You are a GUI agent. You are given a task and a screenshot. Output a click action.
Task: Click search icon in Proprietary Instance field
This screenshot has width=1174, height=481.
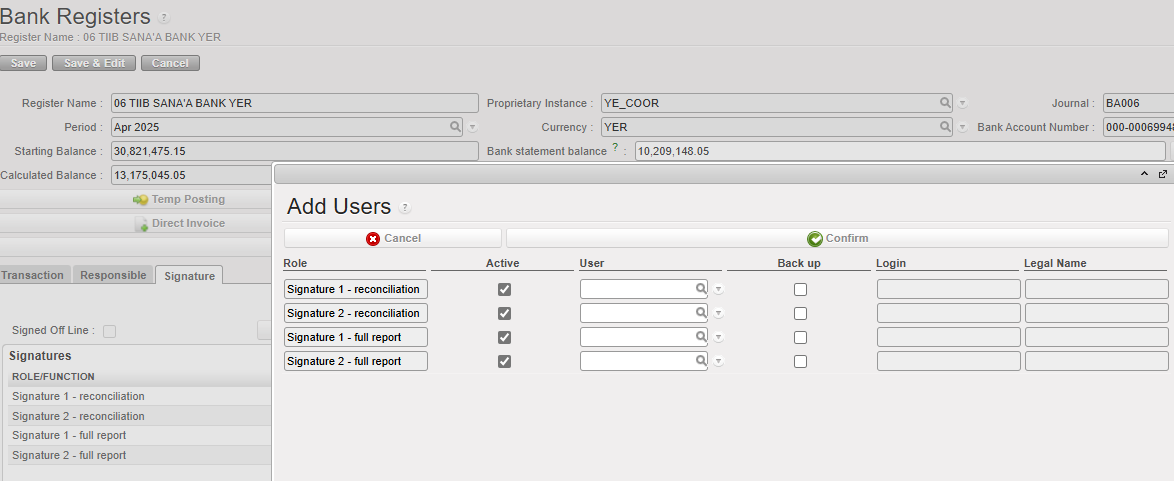pos(945,103)
